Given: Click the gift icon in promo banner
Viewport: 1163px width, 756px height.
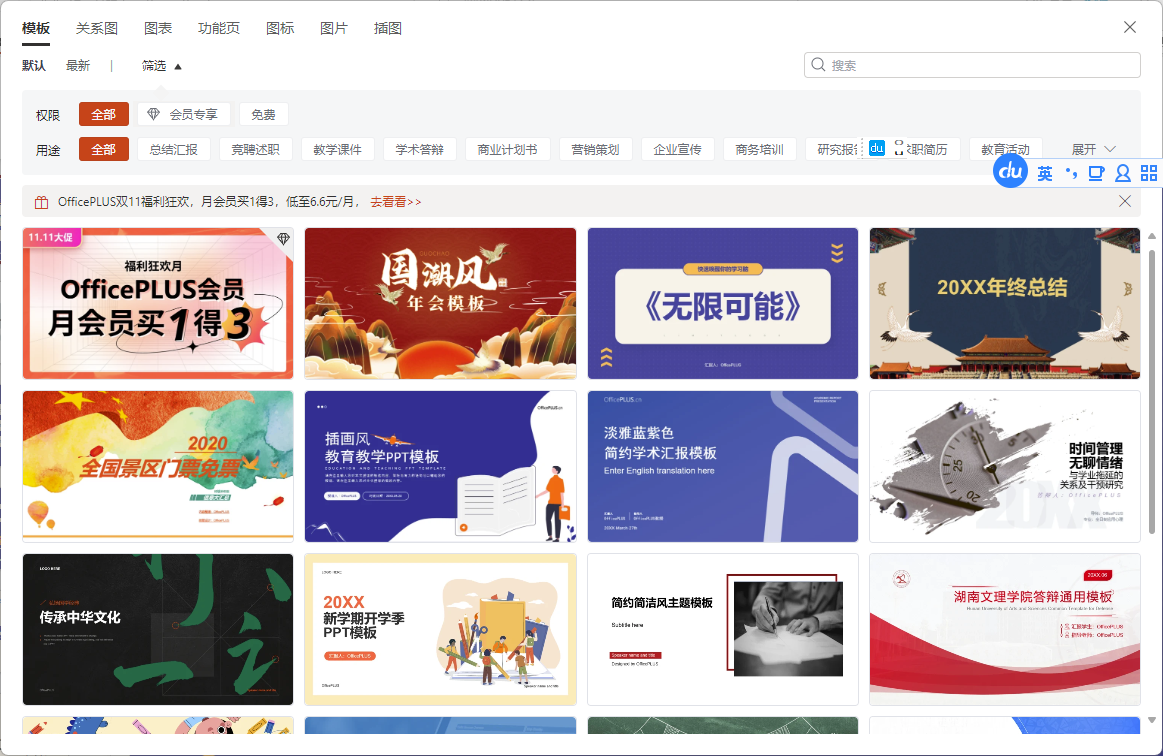Looking at the screenshot, I should [x=42, y=202].
